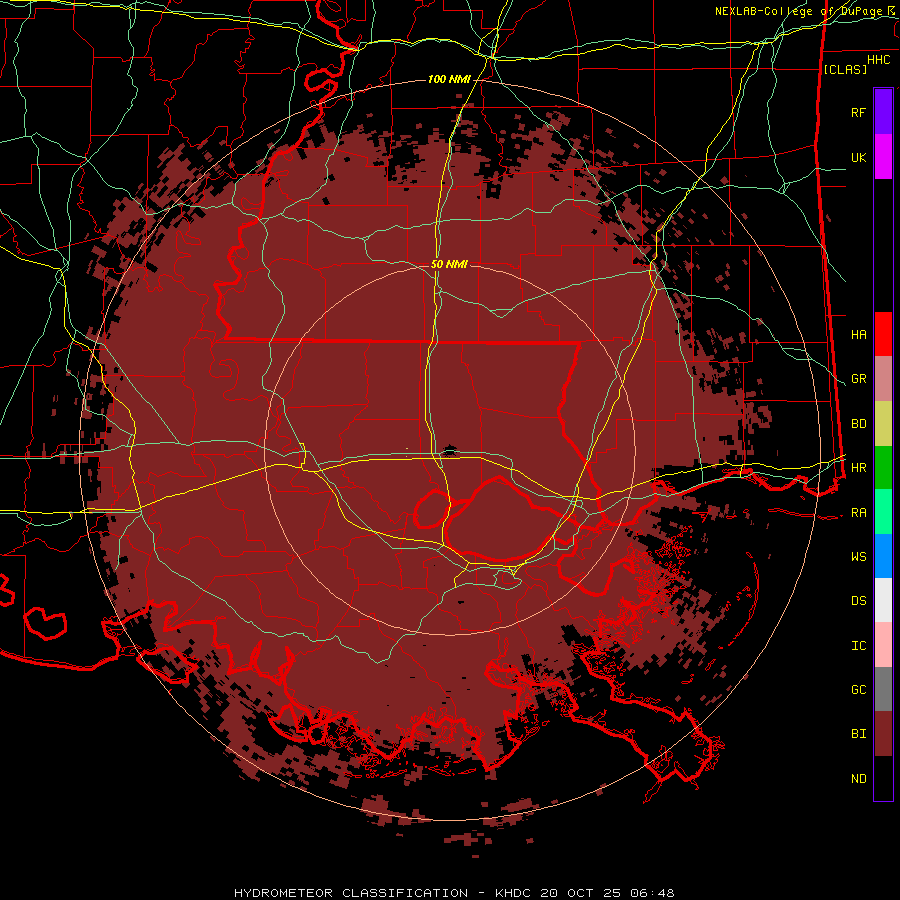The width and height of the screenshot is (900, 900).
Task: Click the HR green legend swatch
Action: point(883,467)
